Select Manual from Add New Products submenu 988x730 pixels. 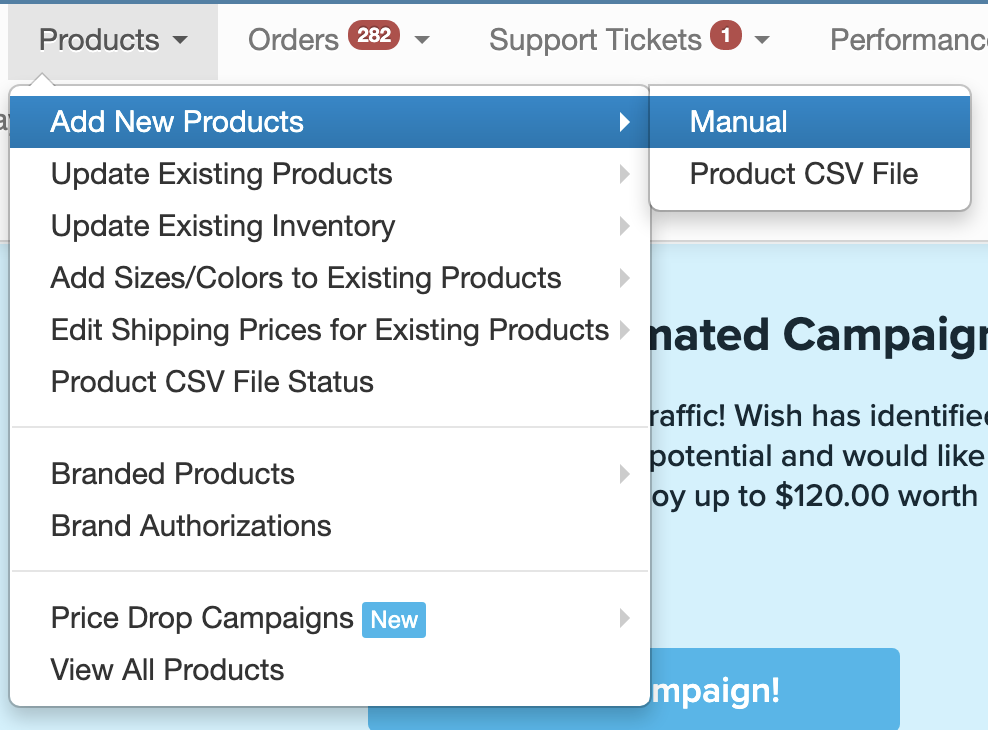pyautogui.click(x=739, y=122)
